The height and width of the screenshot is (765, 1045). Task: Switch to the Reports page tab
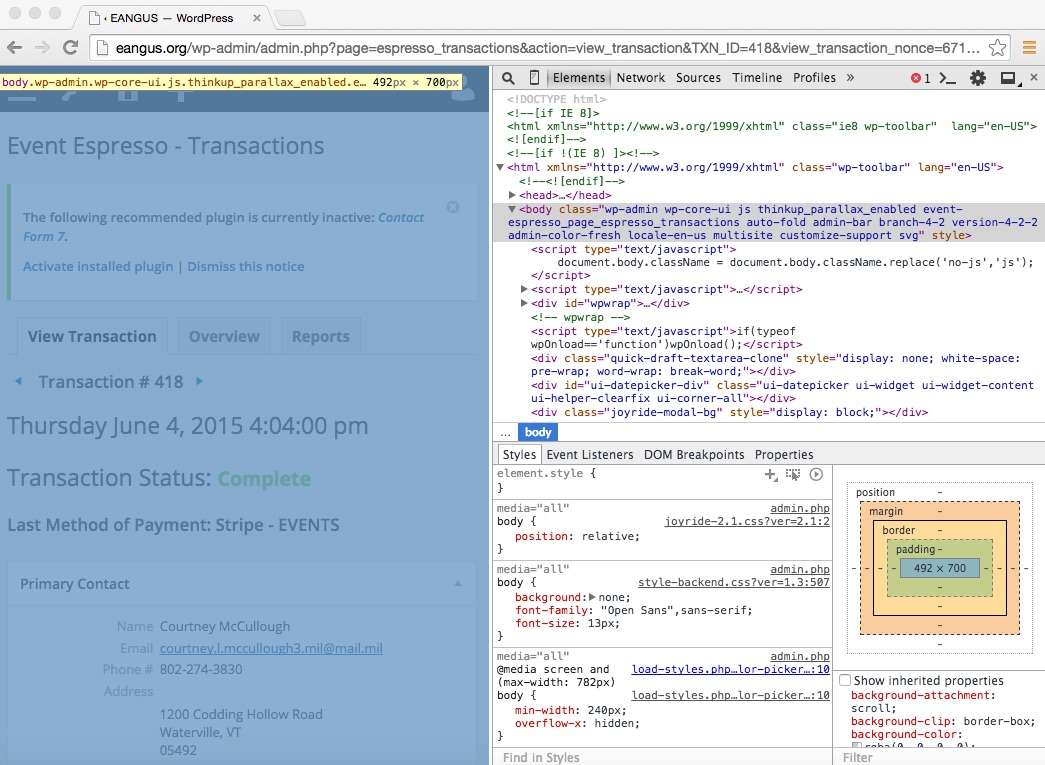tap(321, 337)
